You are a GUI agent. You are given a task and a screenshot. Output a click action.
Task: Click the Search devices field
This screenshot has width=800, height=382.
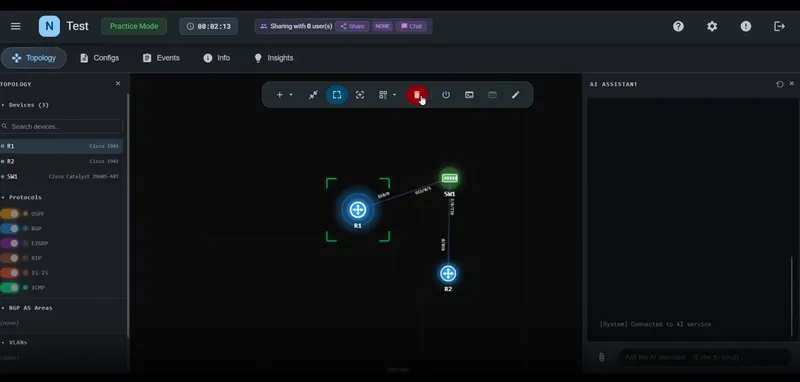tap(61, 126)
